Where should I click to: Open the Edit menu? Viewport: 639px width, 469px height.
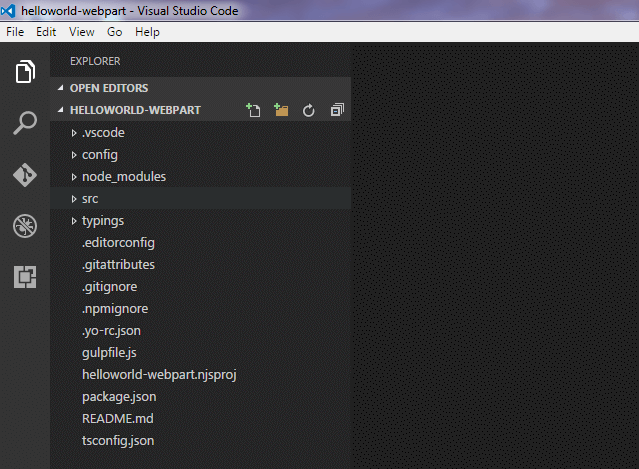pos(46,32)
